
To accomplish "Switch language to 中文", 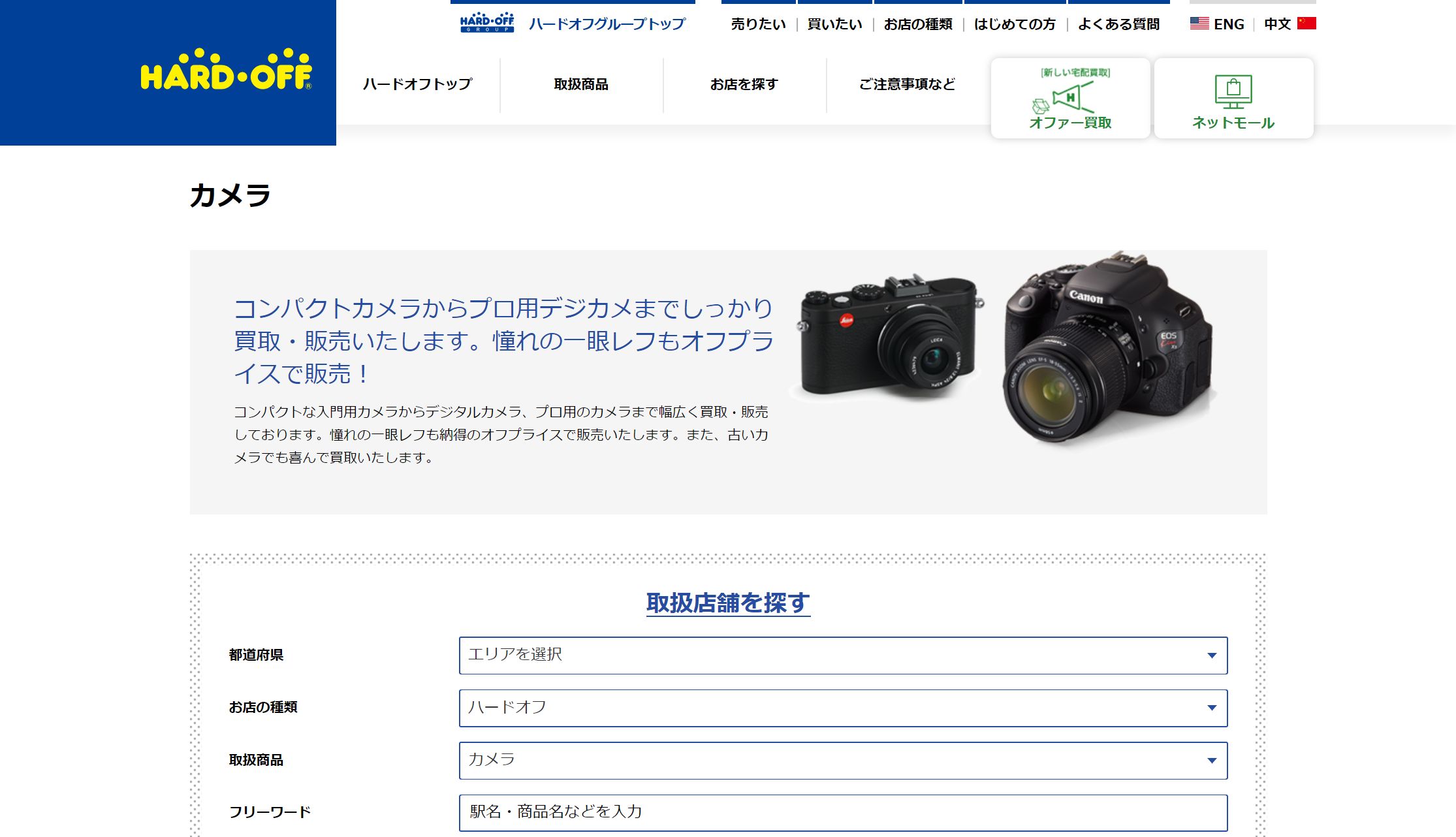I will (1277, 24).
